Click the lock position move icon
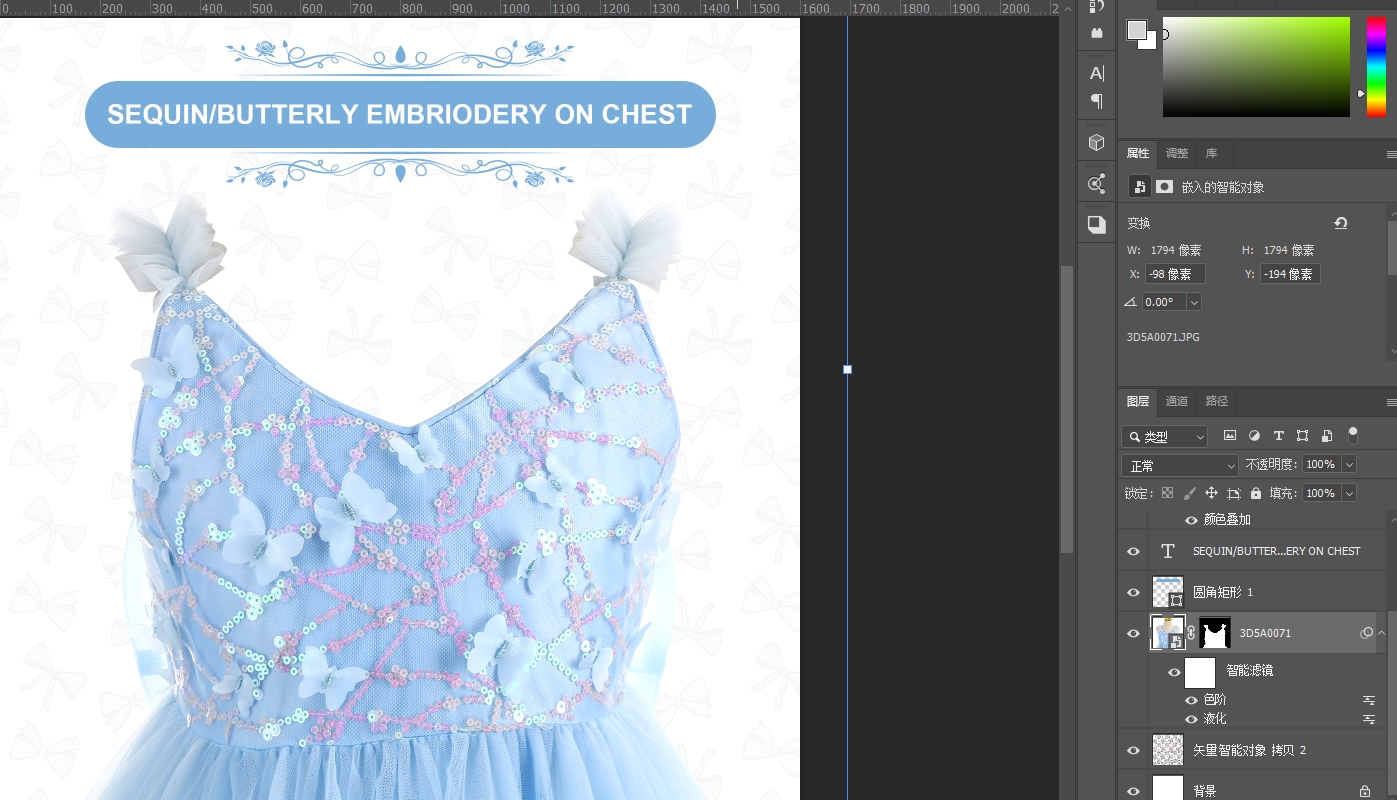 coord(1211,493)
